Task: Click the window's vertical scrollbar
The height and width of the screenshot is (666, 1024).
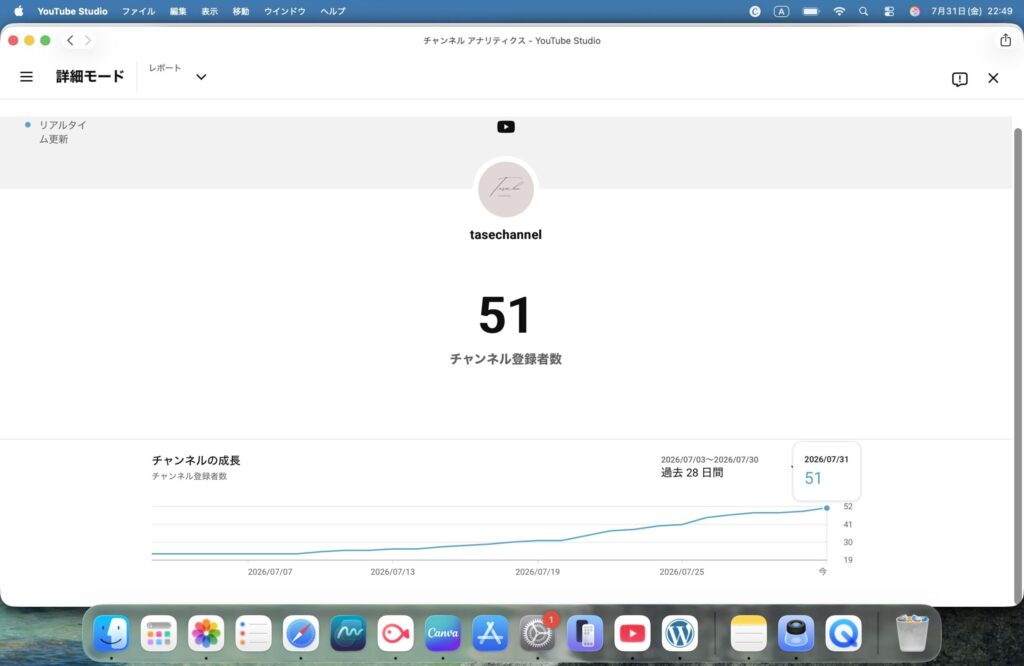Action: (x=1017, y=366)
